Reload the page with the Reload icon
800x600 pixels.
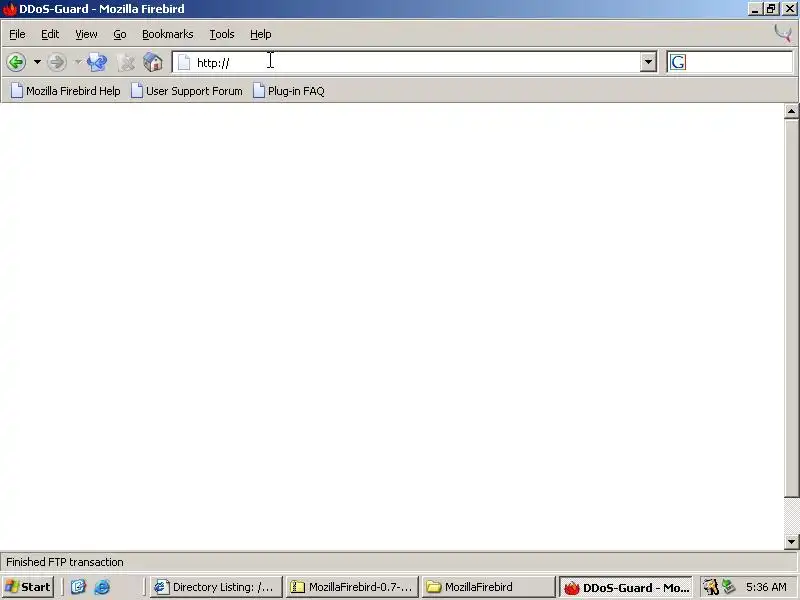point(97,62)
